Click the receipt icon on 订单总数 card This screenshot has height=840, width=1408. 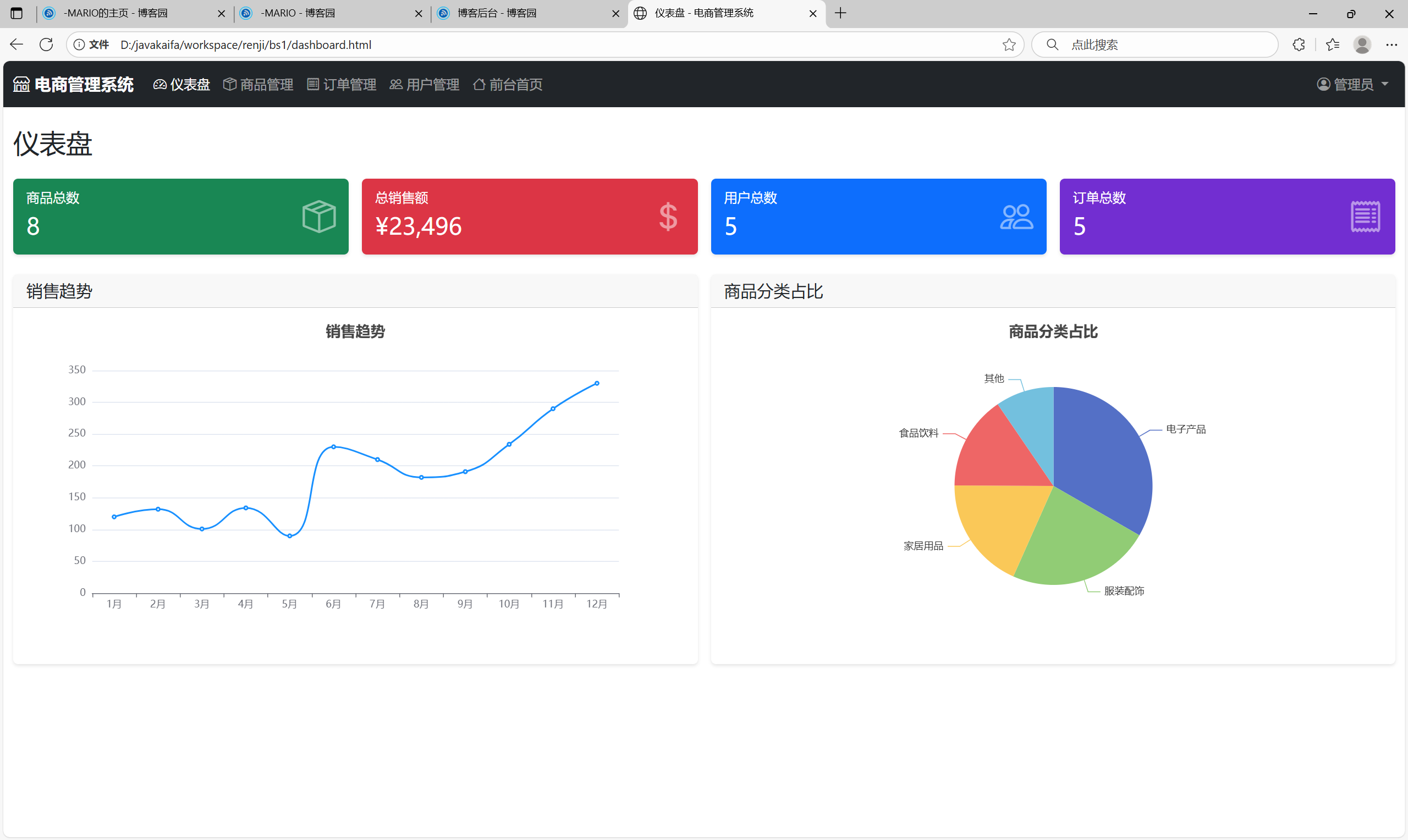click(x=1365, y=216)
